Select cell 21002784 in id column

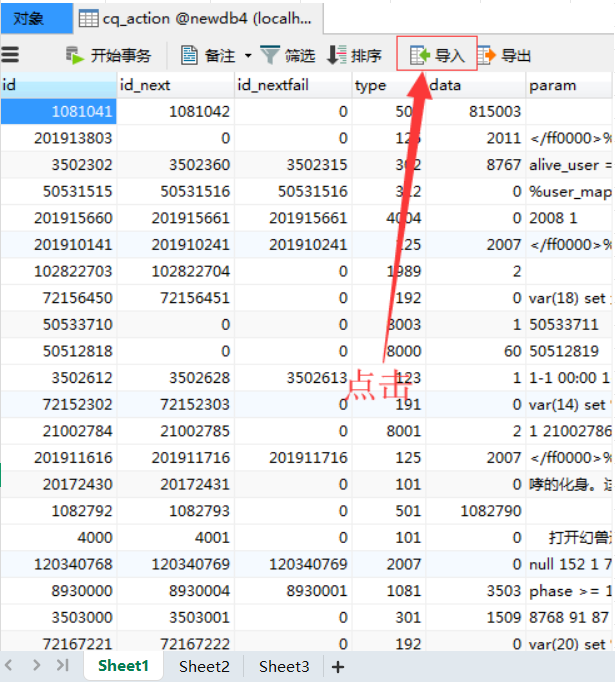59,431
